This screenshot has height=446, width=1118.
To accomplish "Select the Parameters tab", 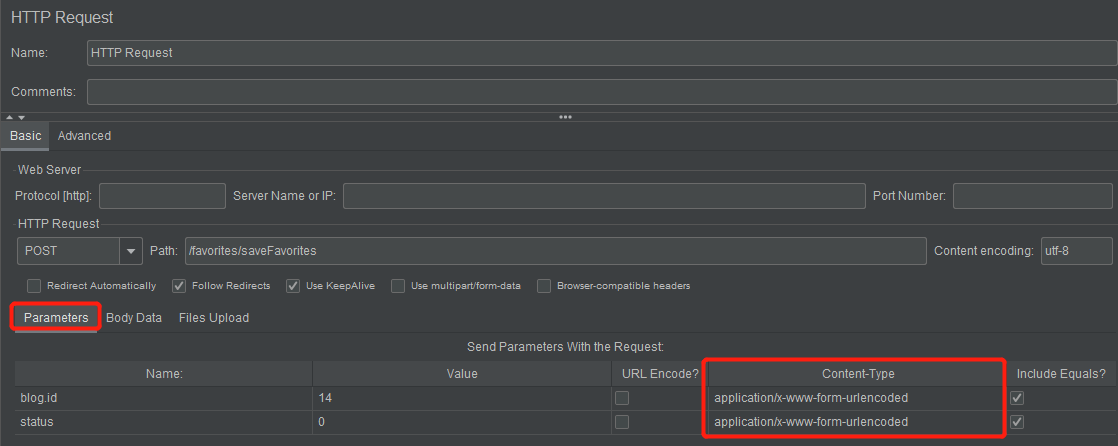I will tap(56, 318).
